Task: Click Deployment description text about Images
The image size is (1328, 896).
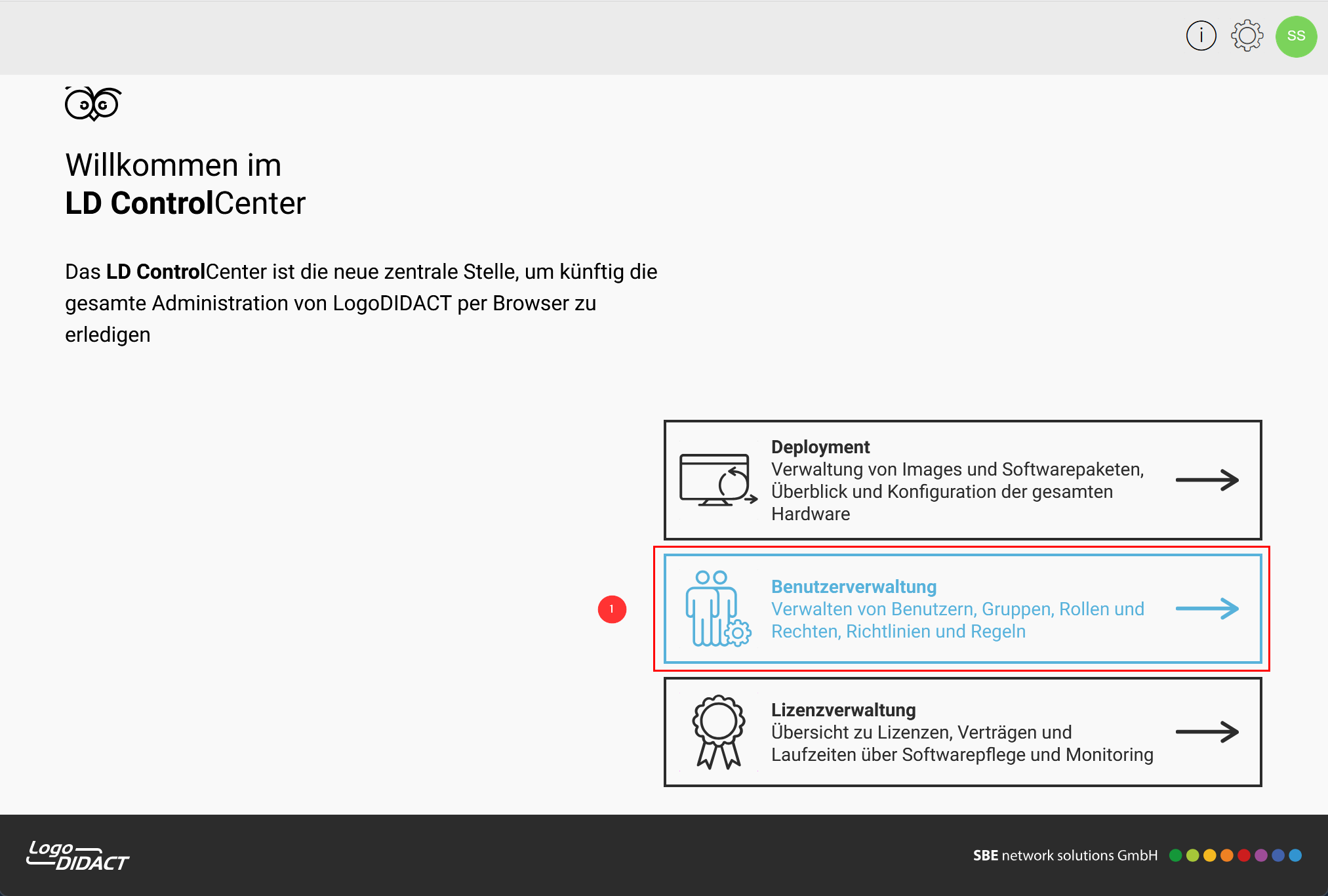Action: 957,492
